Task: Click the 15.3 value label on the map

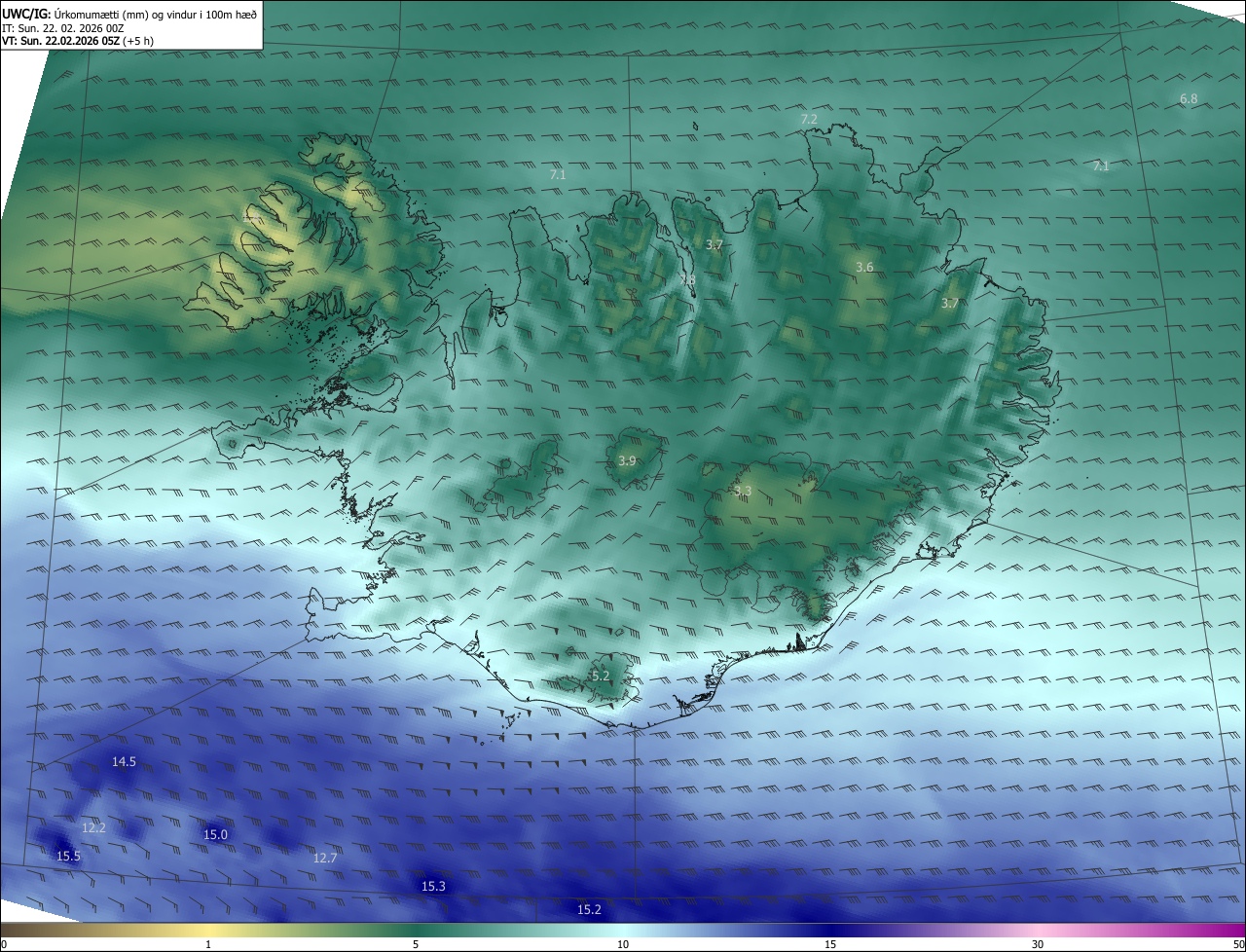Action: coord(433,886)
